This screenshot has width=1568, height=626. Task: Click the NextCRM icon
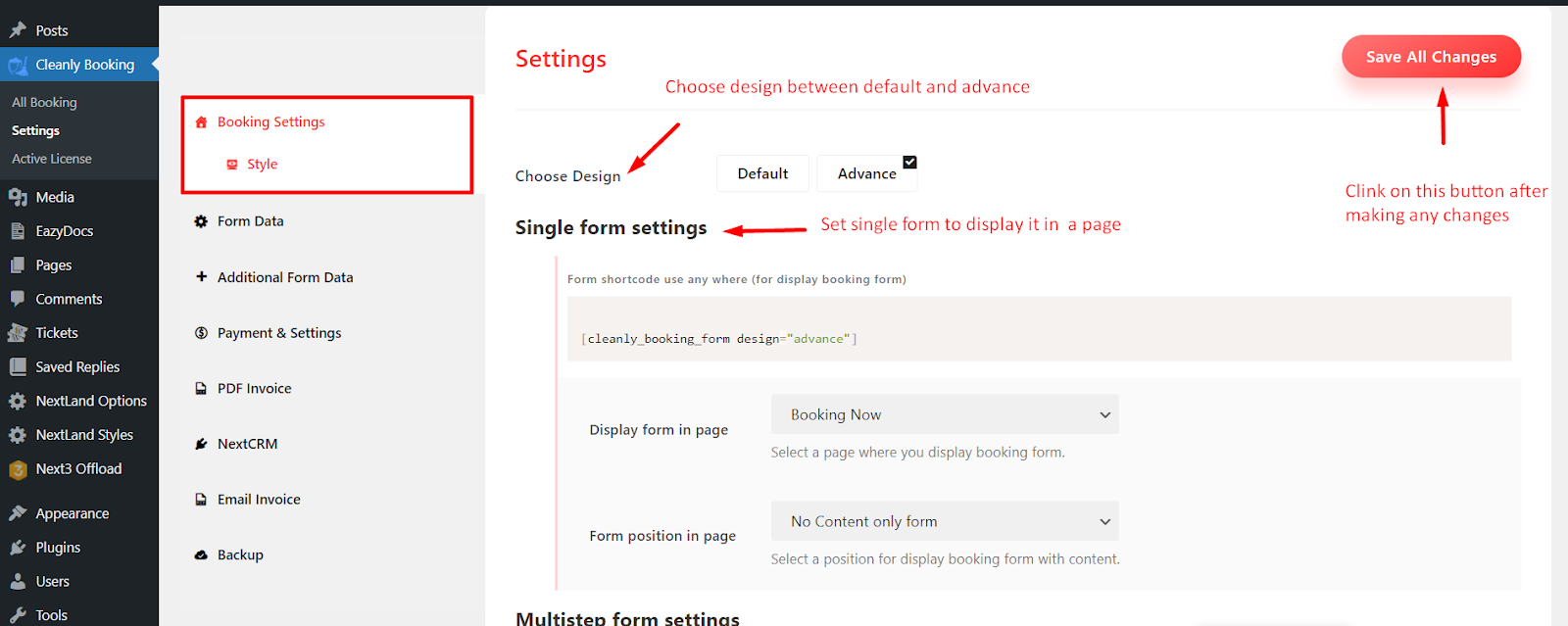201,444
